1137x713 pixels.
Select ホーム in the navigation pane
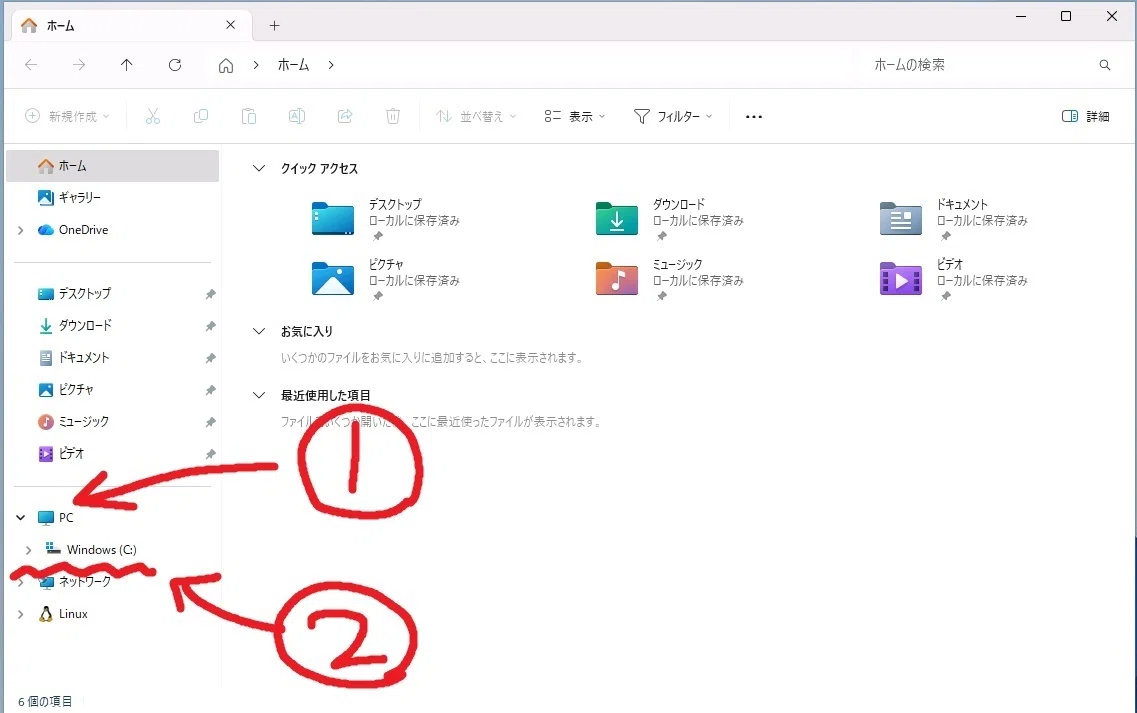click(112, 166)
